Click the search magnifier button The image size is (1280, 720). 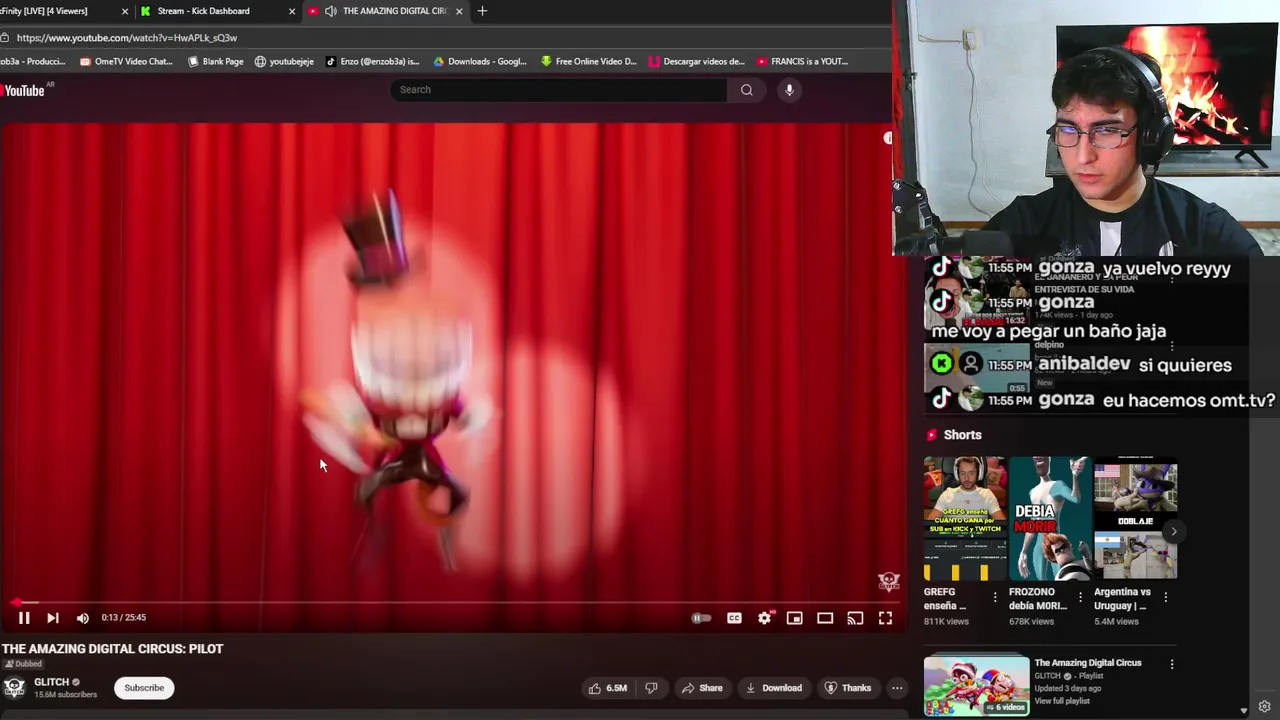click(746, 90)
